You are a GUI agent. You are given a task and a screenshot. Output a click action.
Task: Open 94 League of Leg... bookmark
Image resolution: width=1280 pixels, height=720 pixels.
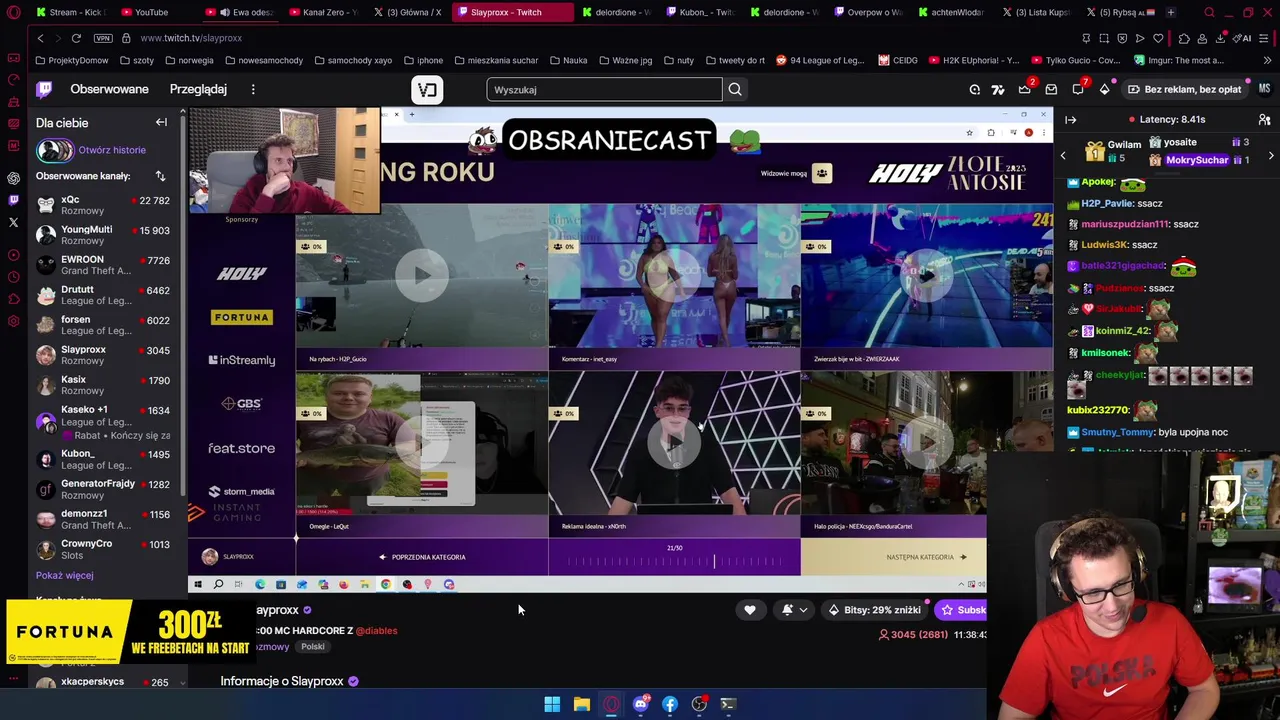point(820,60)
